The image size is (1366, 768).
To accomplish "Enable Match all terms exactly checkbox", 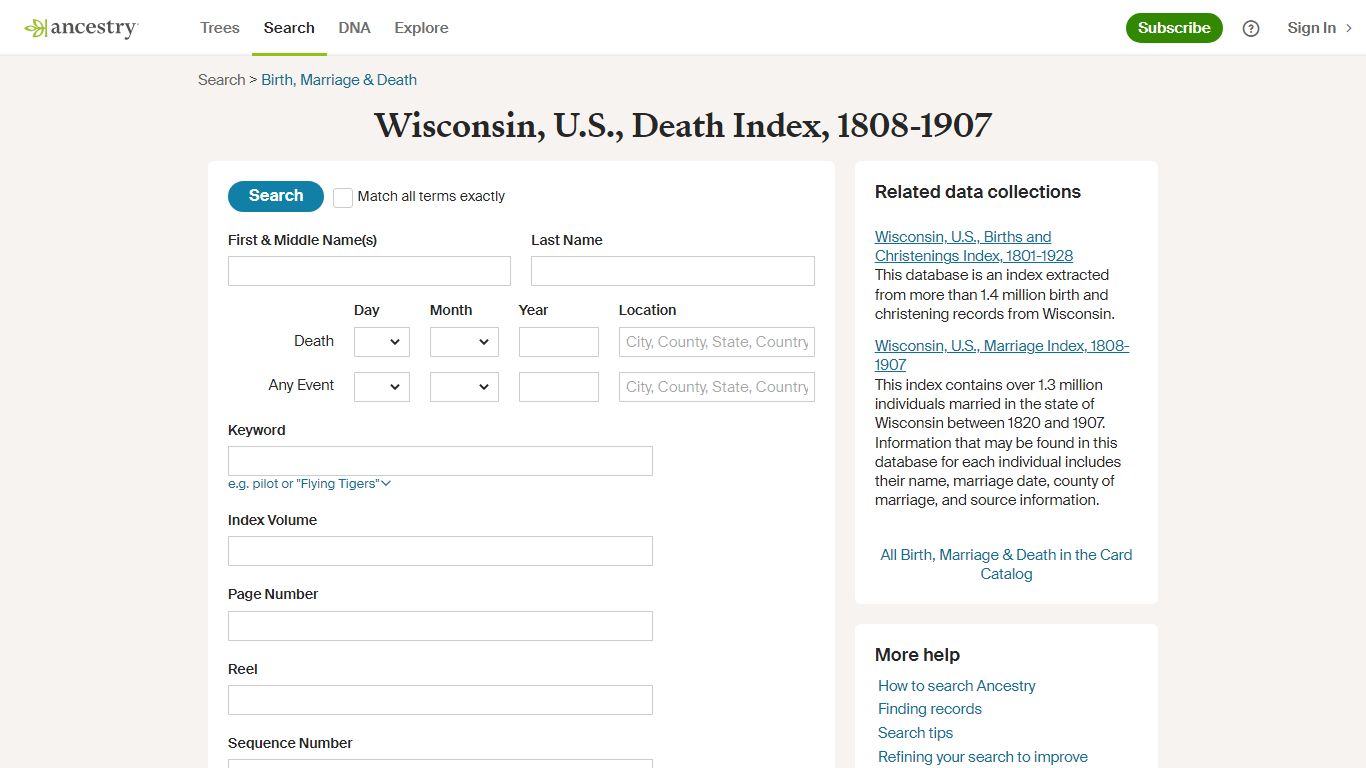I will (343, 197).
